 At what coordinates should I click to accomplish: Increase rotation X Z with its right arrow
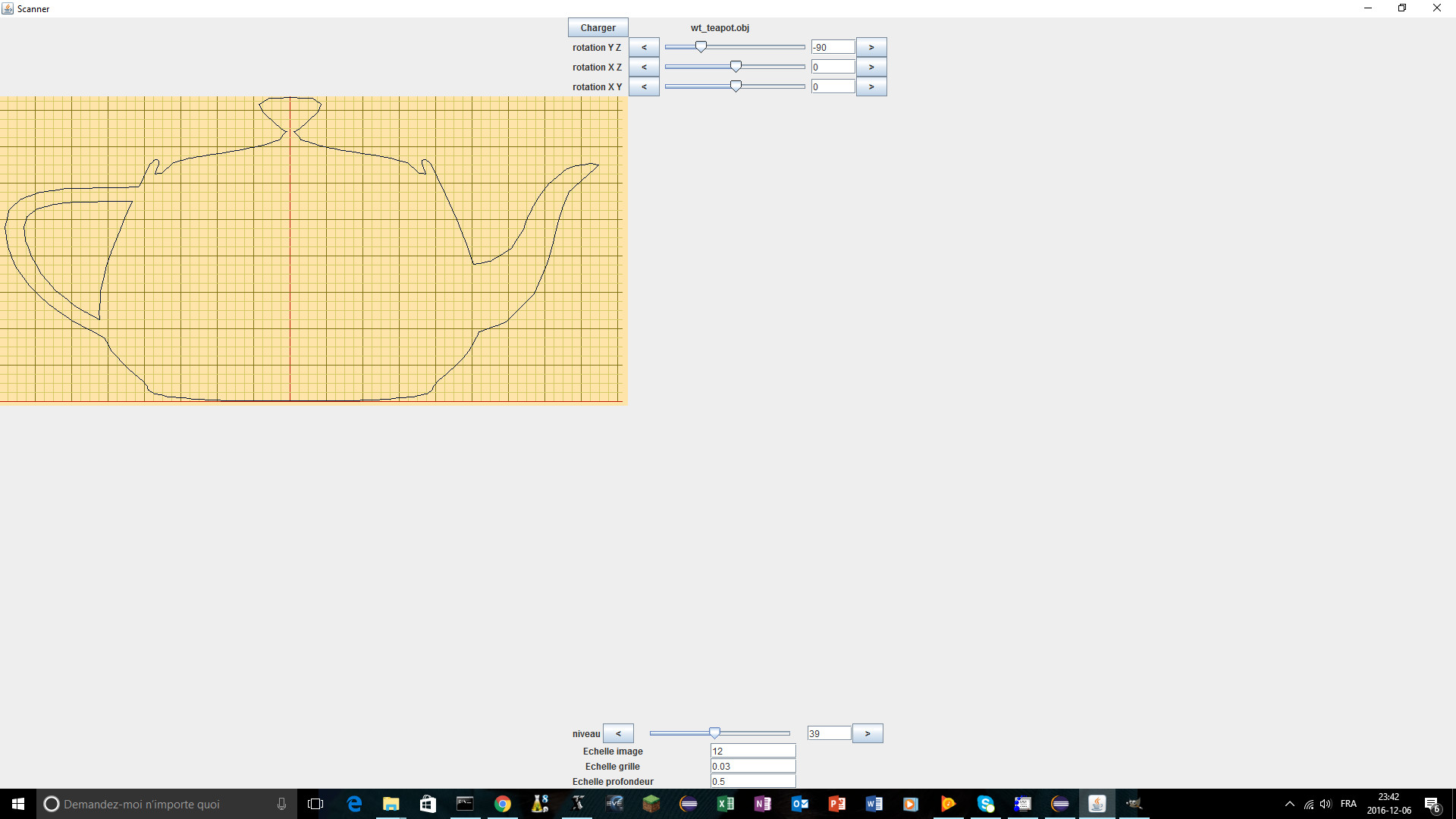[871, 67]
